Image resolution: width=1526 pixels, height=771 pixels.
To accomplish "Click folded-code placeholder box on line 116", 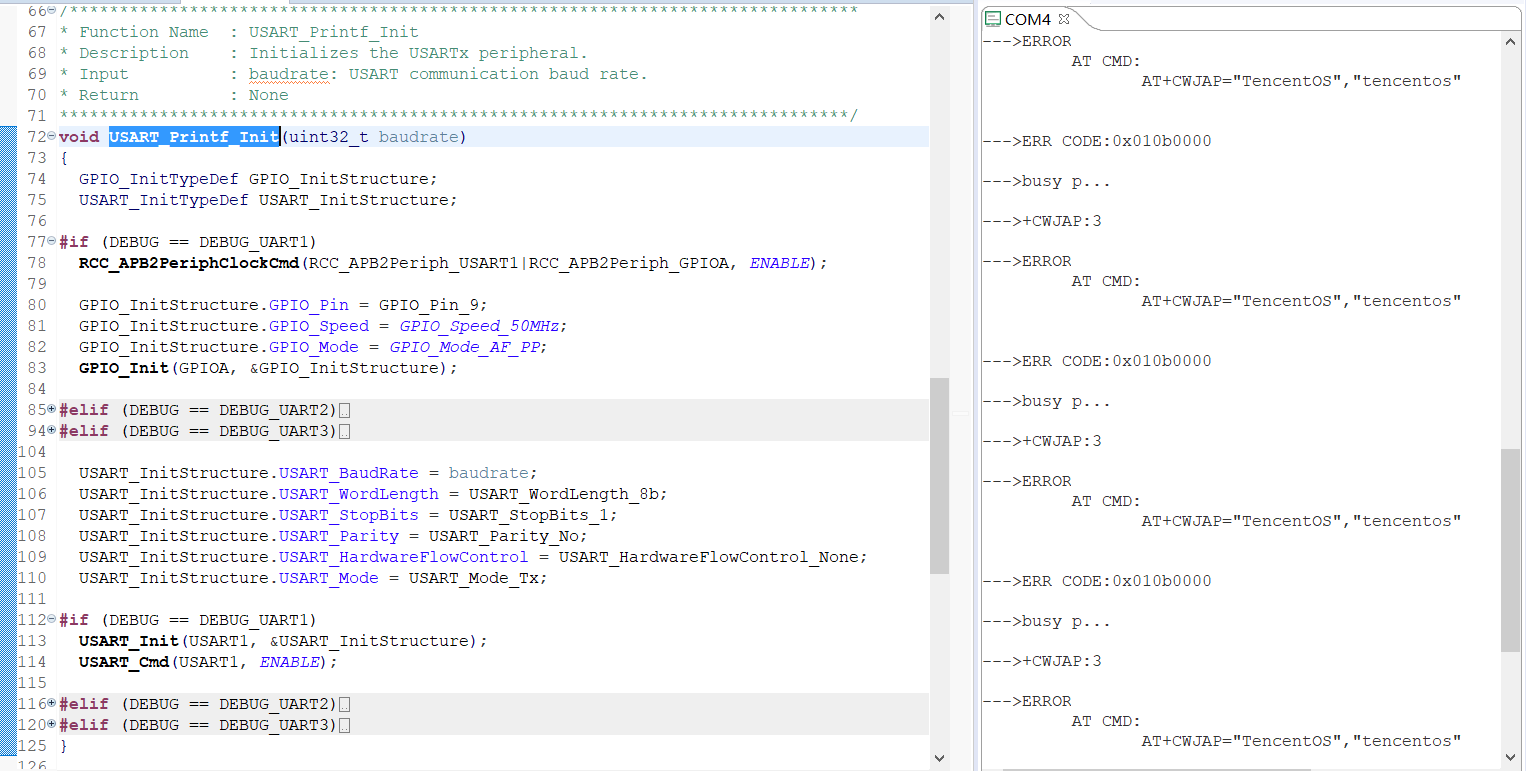I will [x=345, y=705].
